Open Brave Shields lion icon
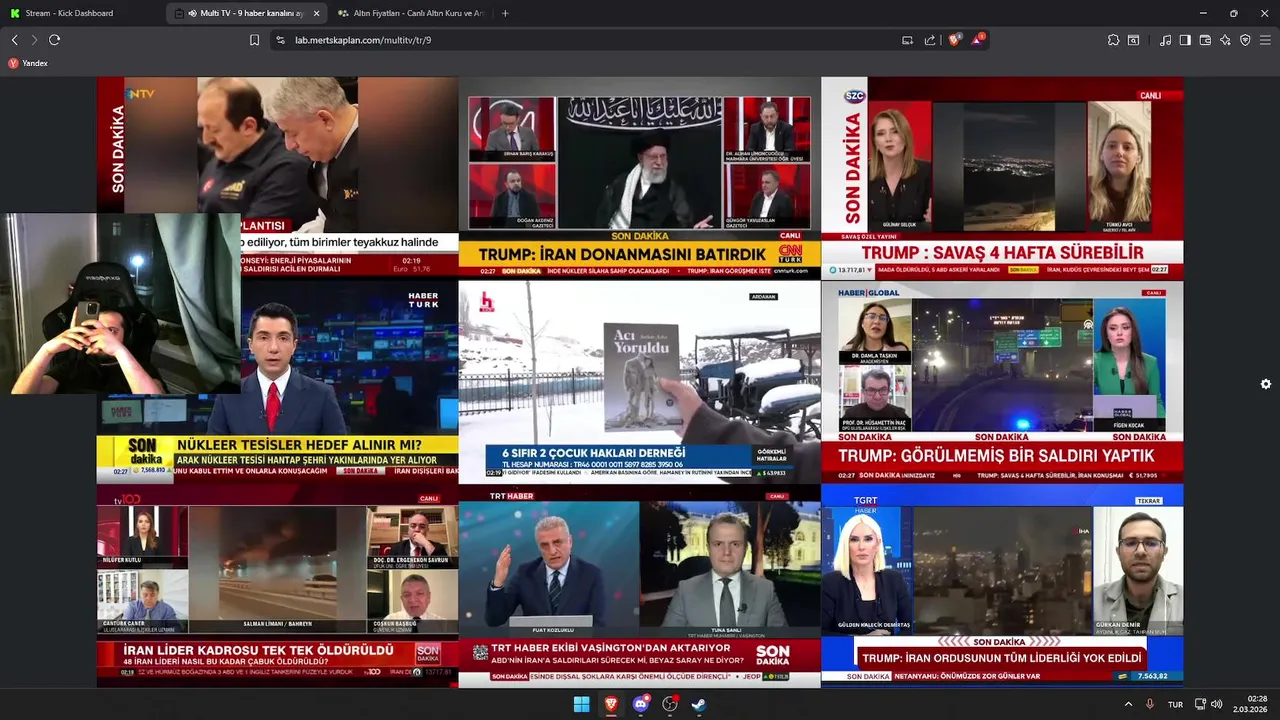1280x720 pixels. tap(954, 40)
